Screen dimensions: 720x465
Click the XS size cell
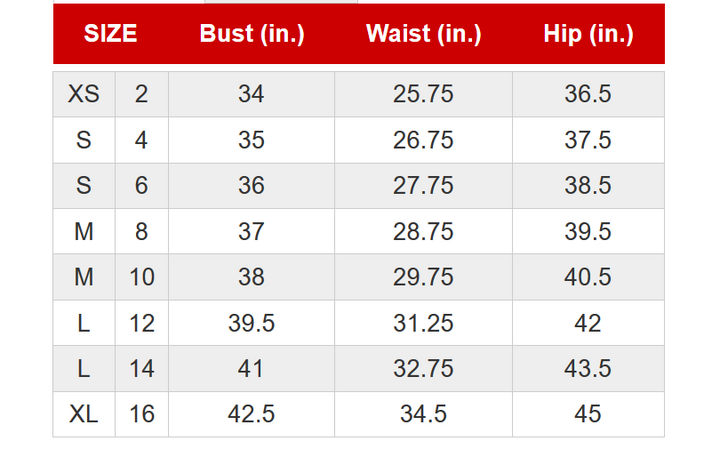(84, 94)
